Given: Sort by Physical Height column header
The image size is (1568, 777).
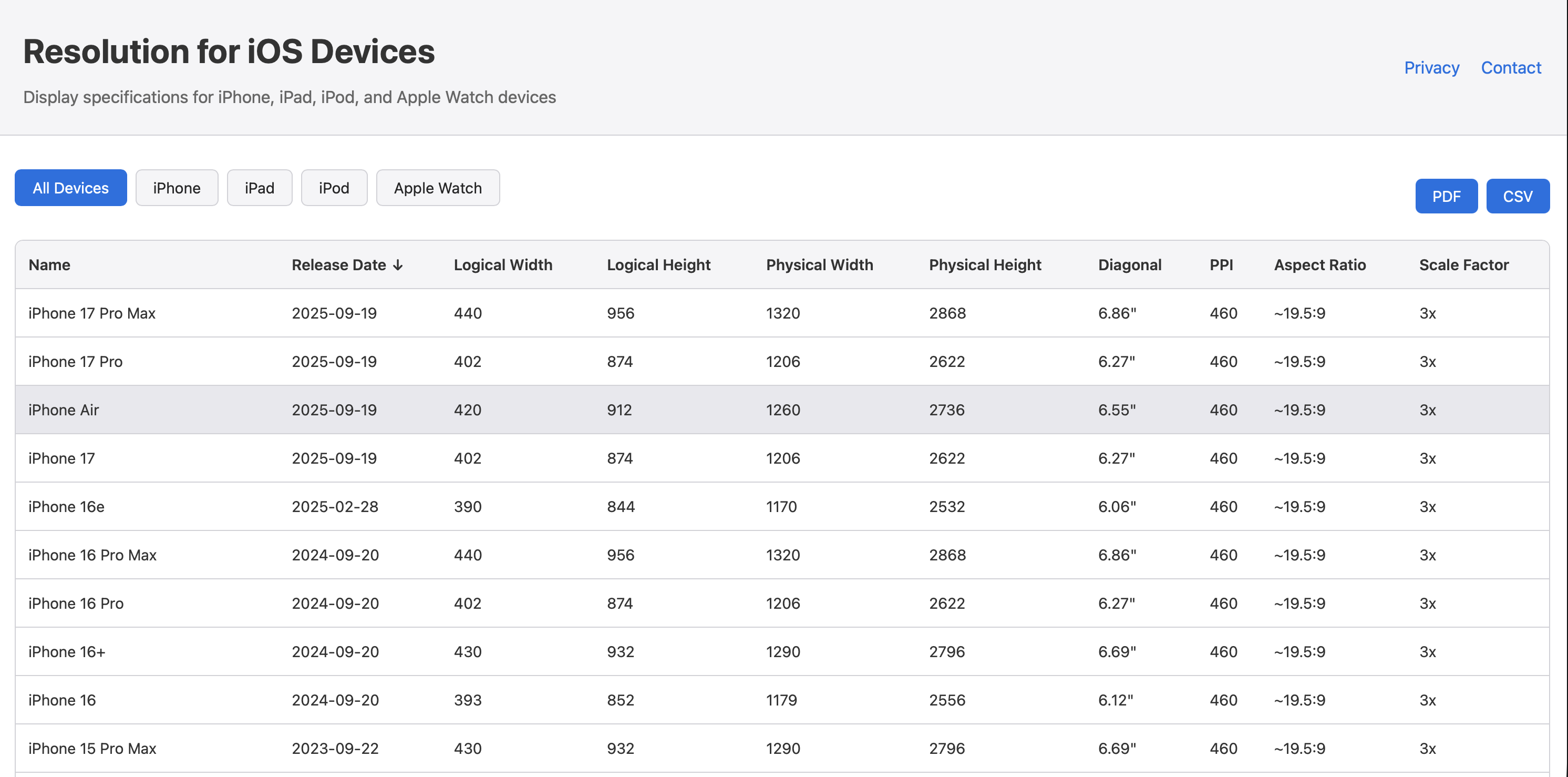Looking at the screenshot, I should (984, 265).
